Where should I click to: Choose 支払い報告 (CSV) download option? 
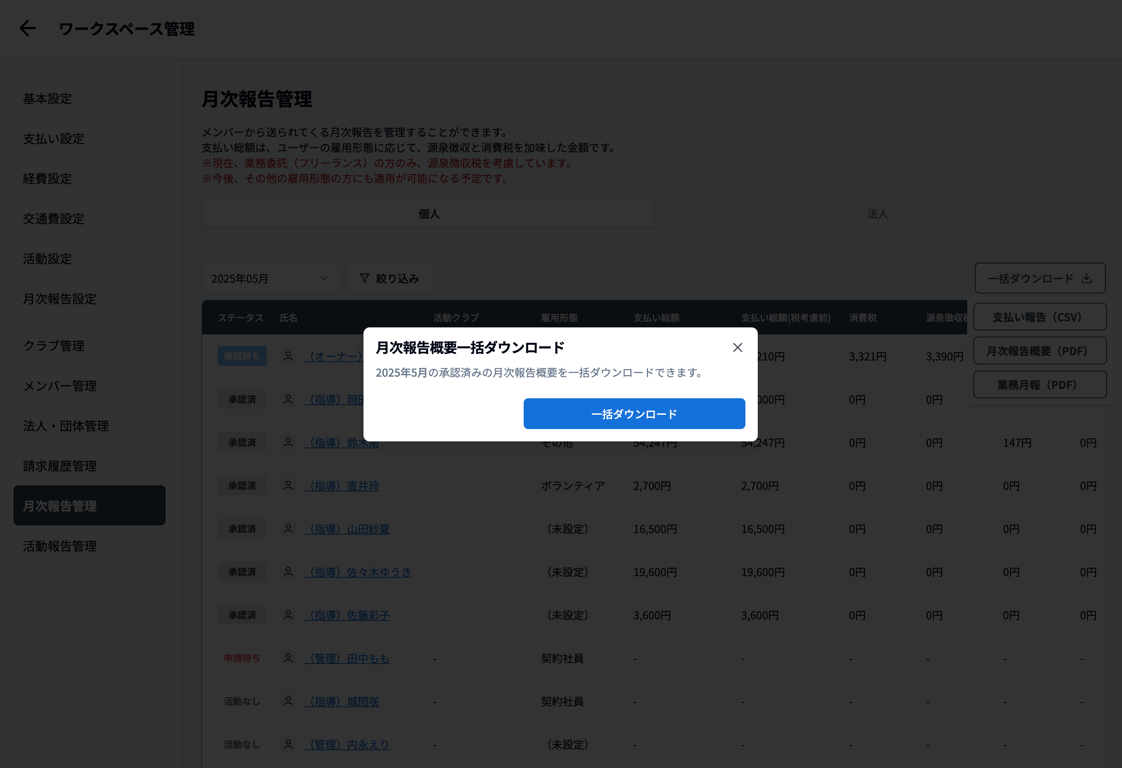[1039, 317]
